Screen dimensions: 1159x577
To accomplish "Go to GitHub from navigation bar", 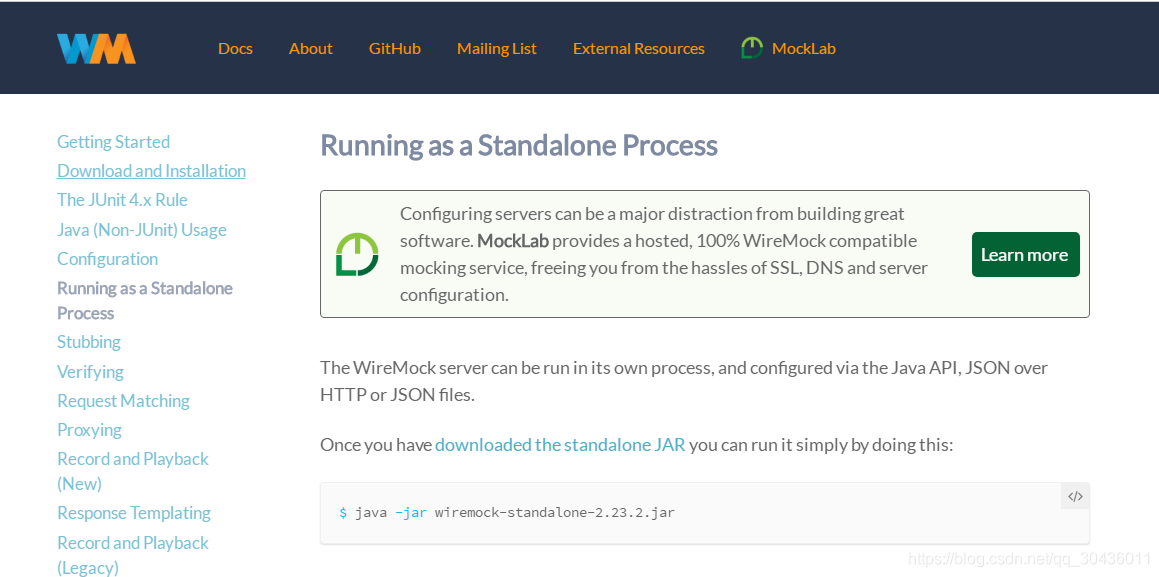I will 395,49.
